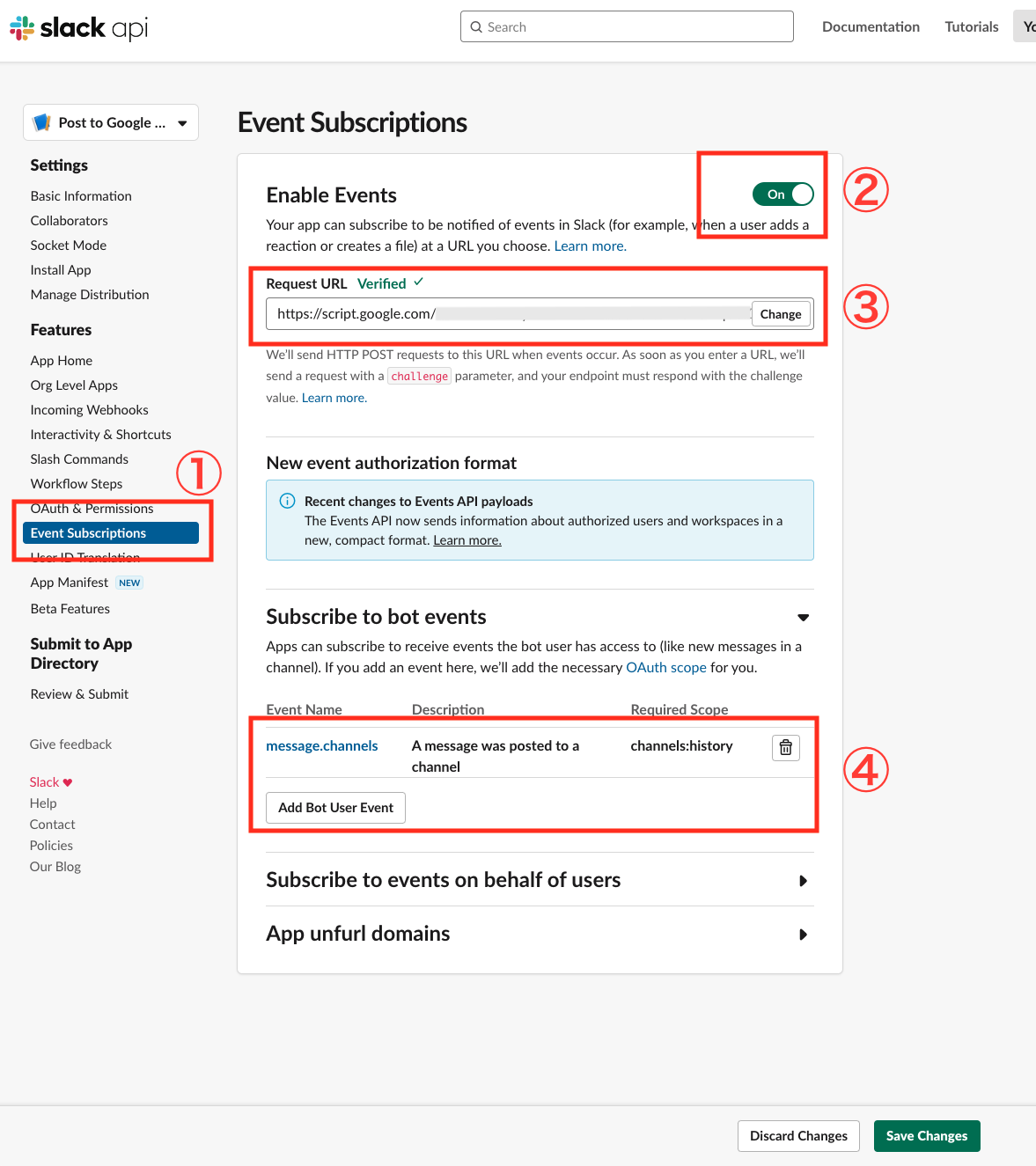Image resolution: width=1036 pixels, height=1166 pixels.
Task: Click the info icon in Events API notice
Action: pos(287,501)
